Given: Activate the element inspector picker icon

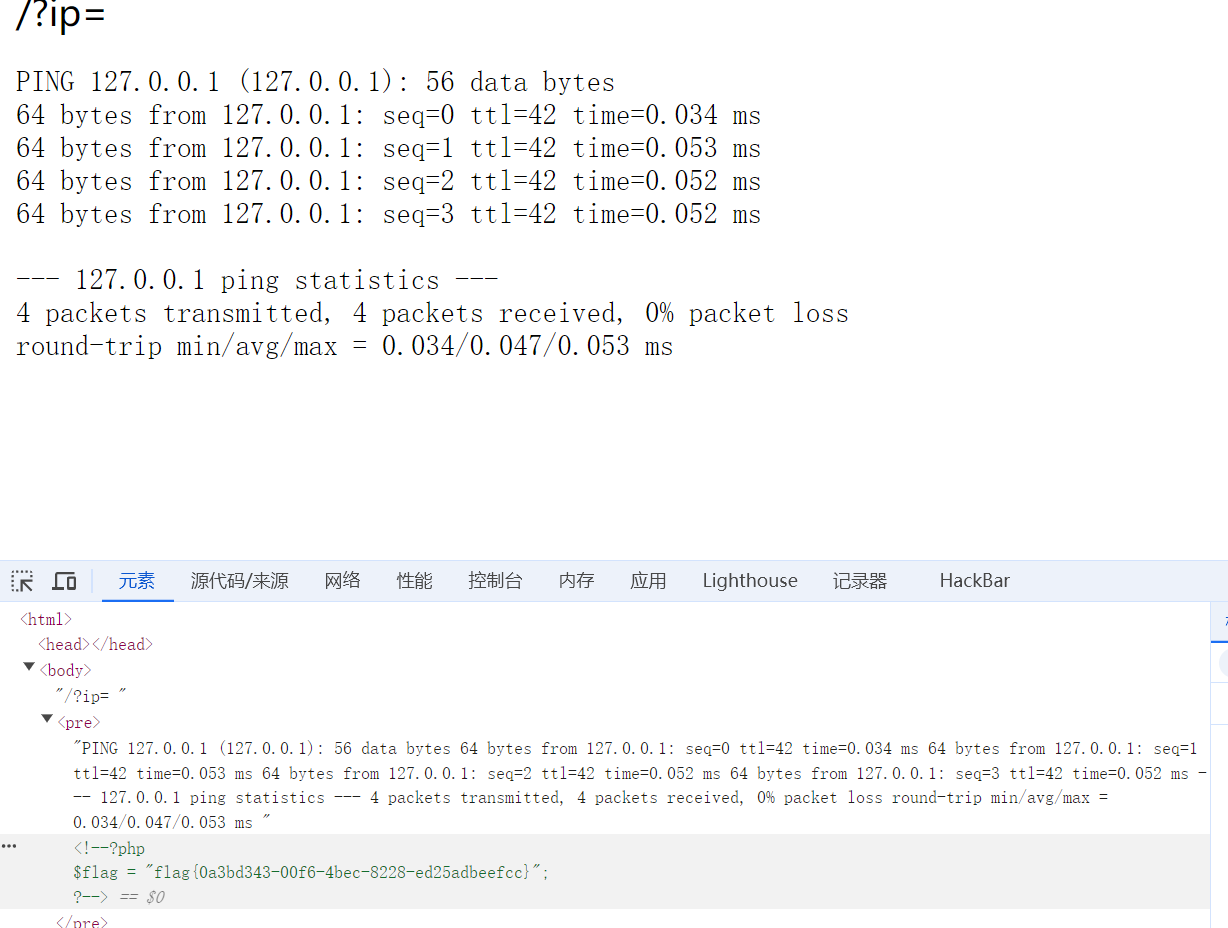Looking at the screenshot, I should coord(22,581).
